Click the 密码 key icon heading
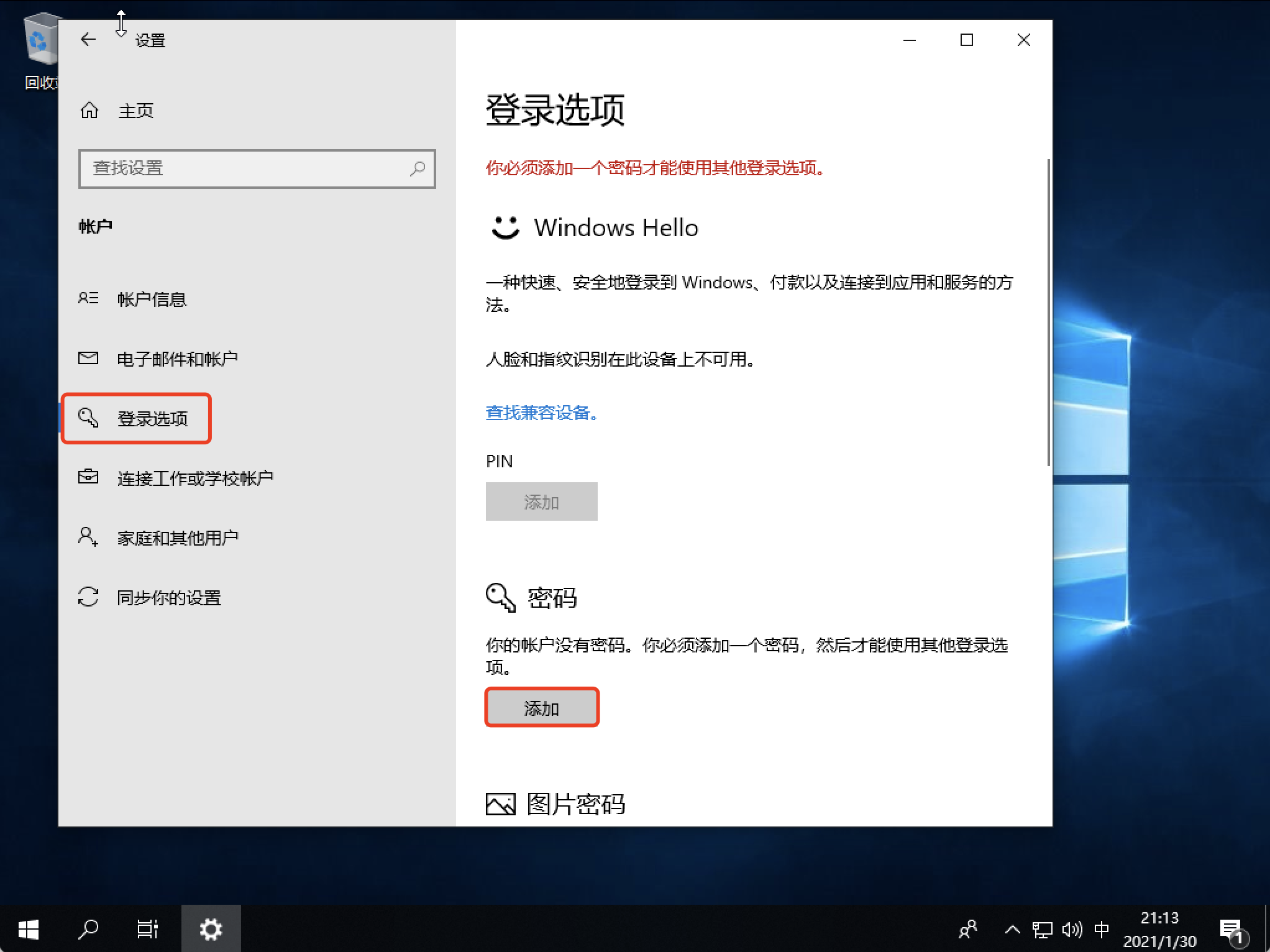 [x=501, y=598]
